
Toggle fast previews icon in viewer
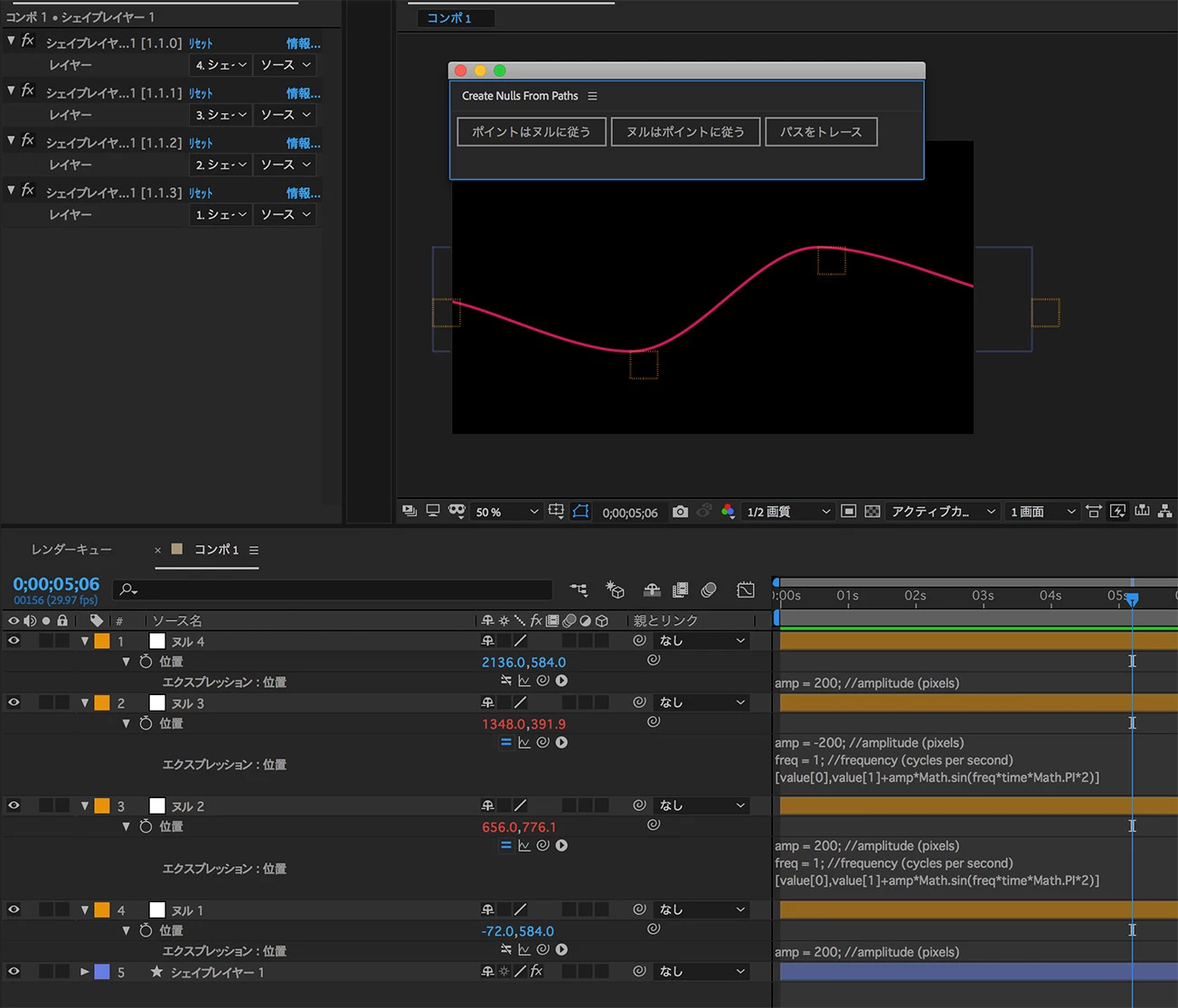coord(1118,512)
